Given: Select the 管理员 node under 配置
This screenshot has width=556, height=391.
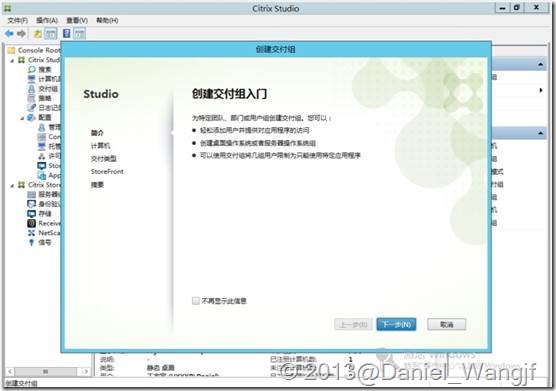Looking at the screenshot, I should click(x=49, y=127).
